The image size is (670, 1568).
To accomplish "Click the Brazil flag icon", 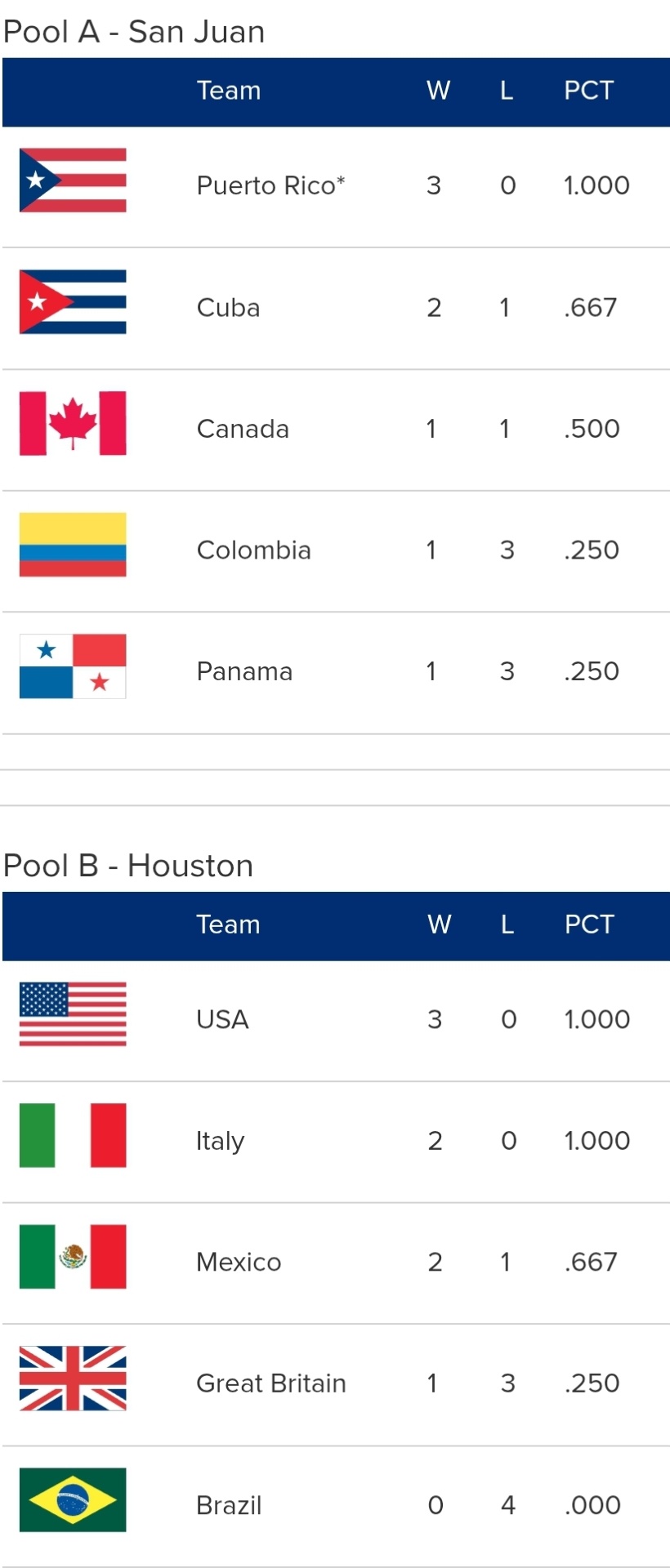I will coord(73,1499).
